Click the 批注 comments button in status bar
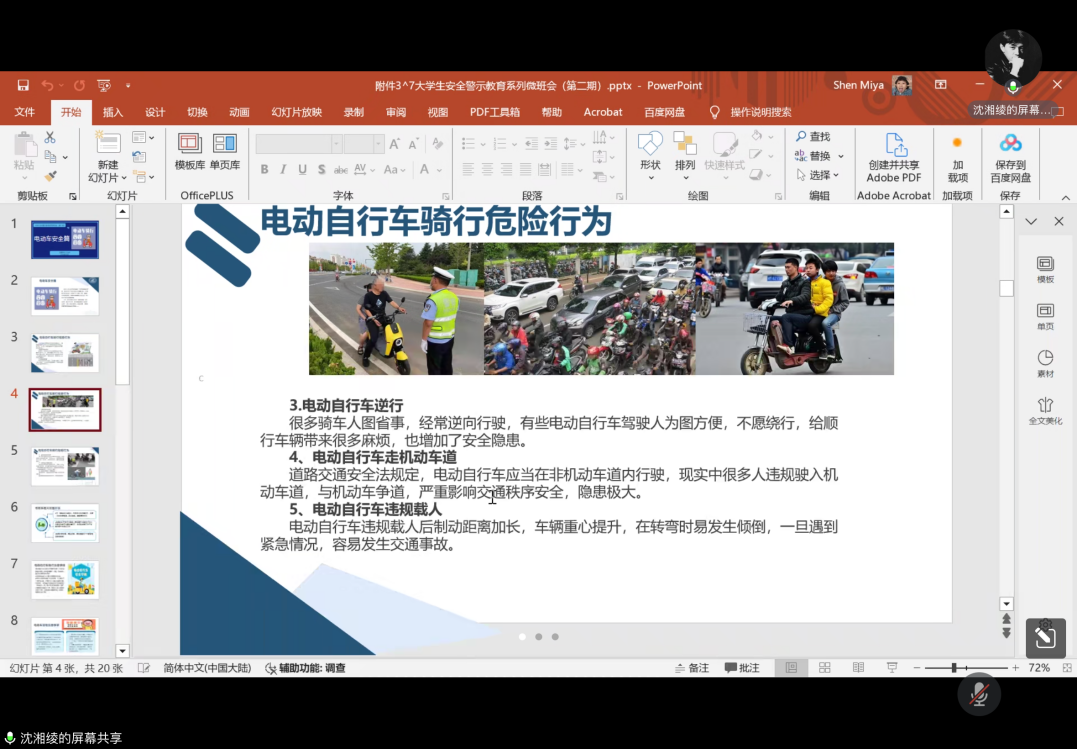The image size is (1077, 749). [741, 668]
